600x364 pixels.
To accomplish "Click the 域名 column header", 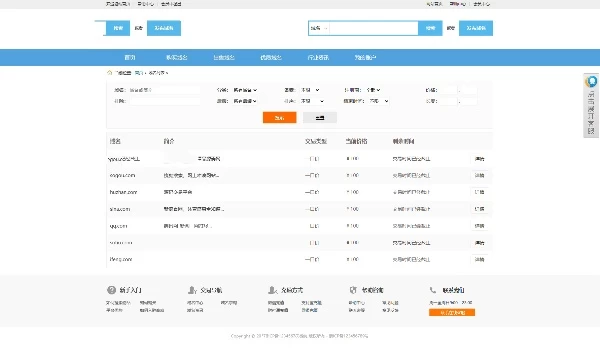I will (x=115, y=141).
